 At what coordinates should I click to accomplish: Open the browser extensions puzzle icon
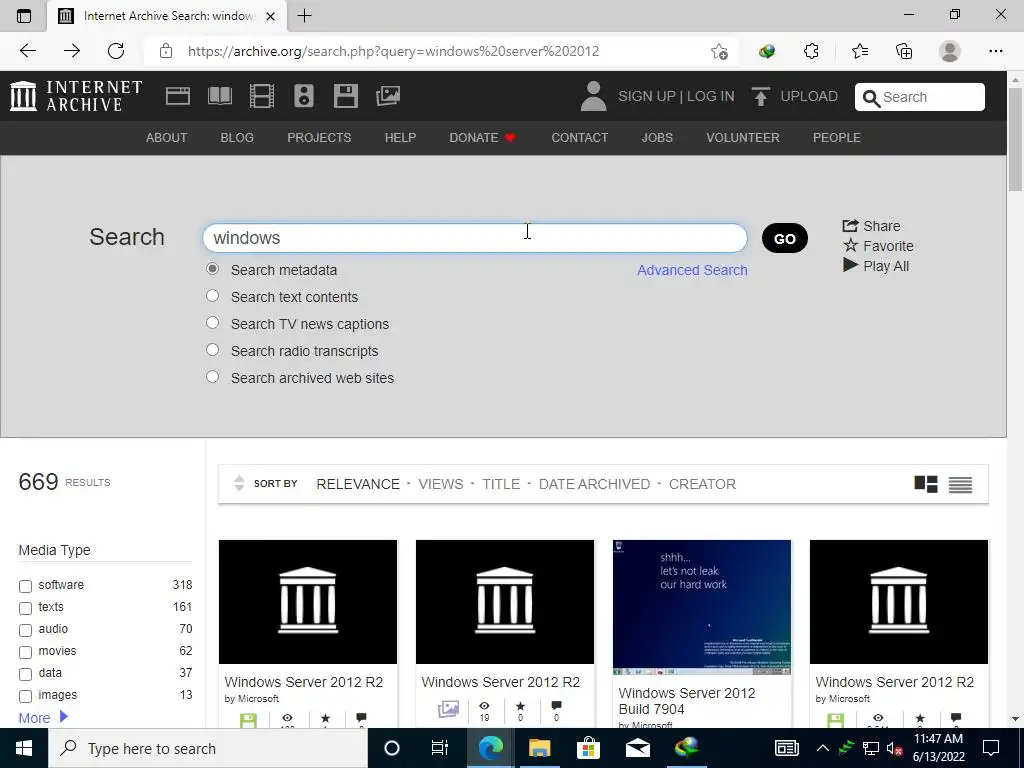(811, 51)
